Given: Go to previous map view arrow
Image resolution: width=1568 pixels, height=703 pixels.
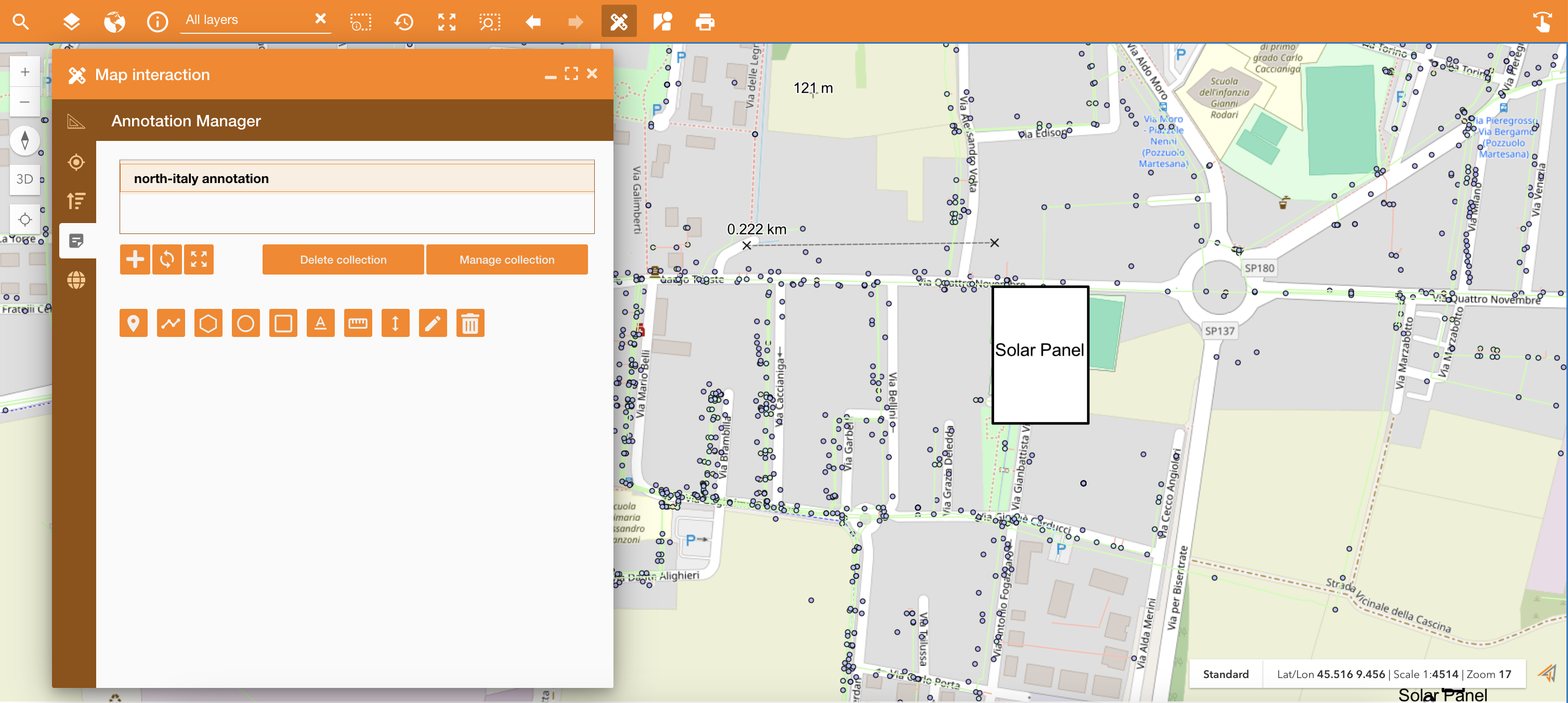Looking at the screenshot, I should click(532, 22).
